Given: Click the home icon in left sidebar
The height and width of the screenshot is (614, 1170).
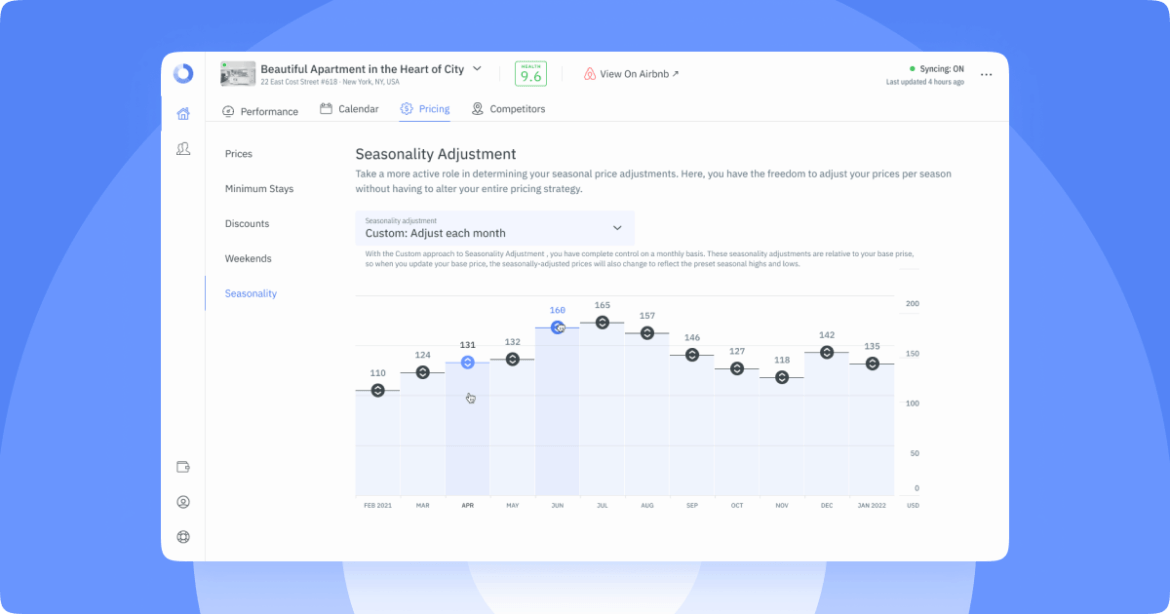Looking at the screenshot, I should coord(183,114).
